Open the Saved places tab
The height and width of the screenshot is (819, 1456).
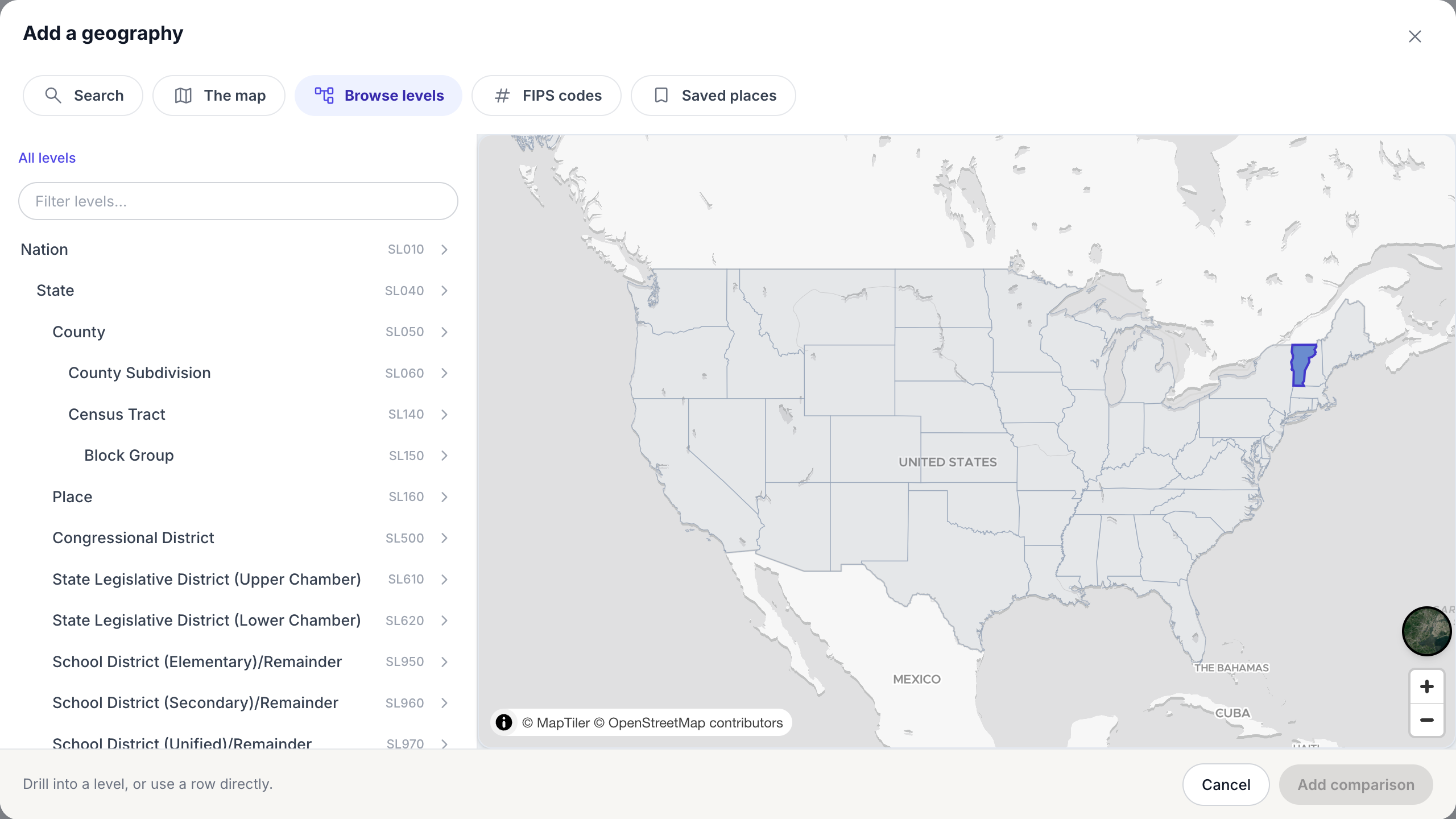click(x=713, y=96)
